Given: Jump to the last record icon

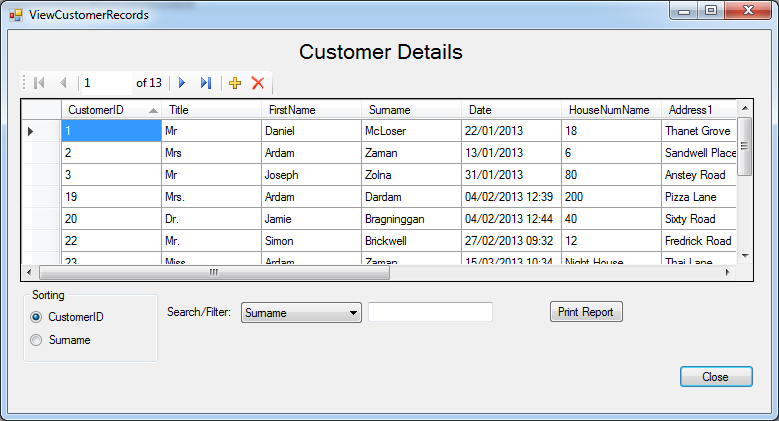Looking at the screenshot, I should click(206, 83).
